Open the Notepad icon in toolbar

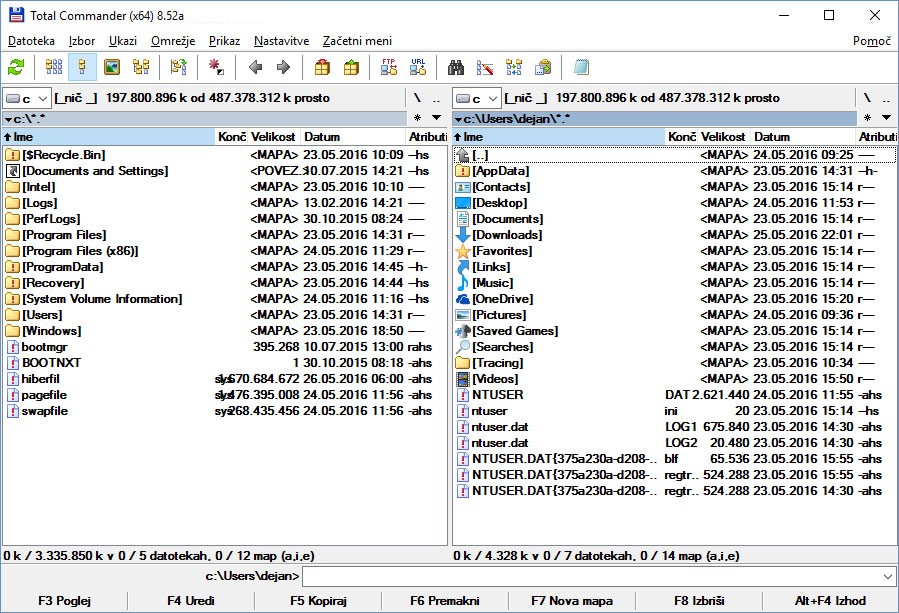(581, 68)
